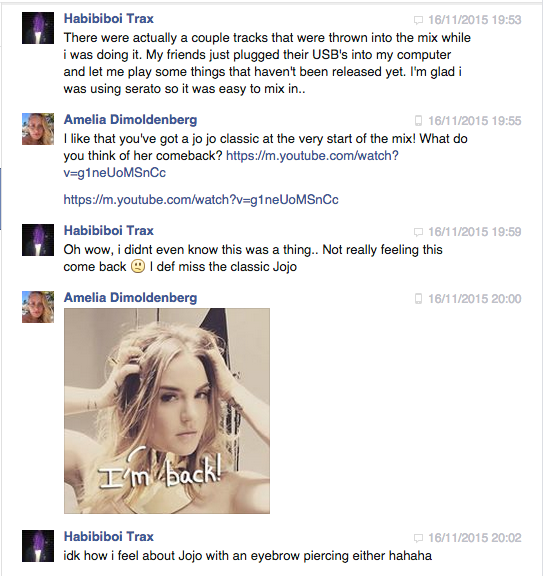
Task: Follow the inline YouTube link in Amelia's message
Action: [x=231, y=164]
